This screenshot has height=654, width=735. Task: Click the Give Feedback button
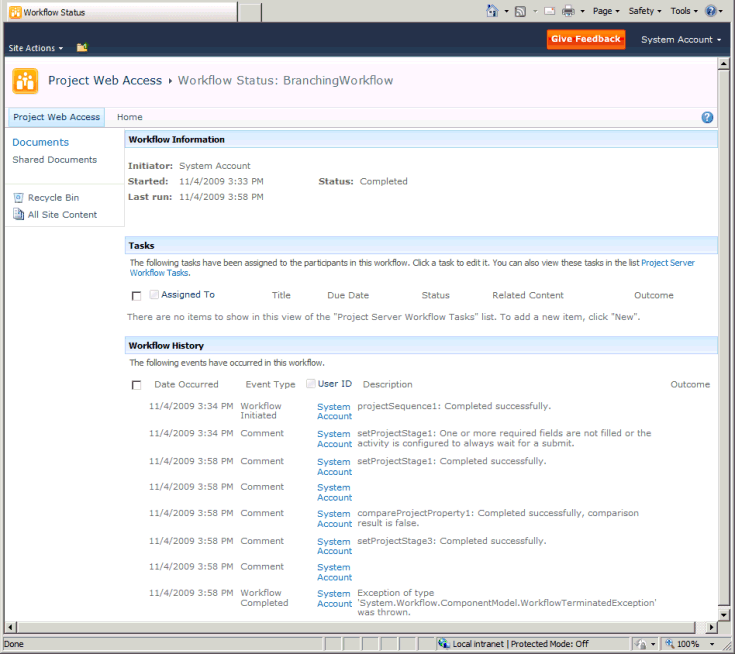coord(585,39)
